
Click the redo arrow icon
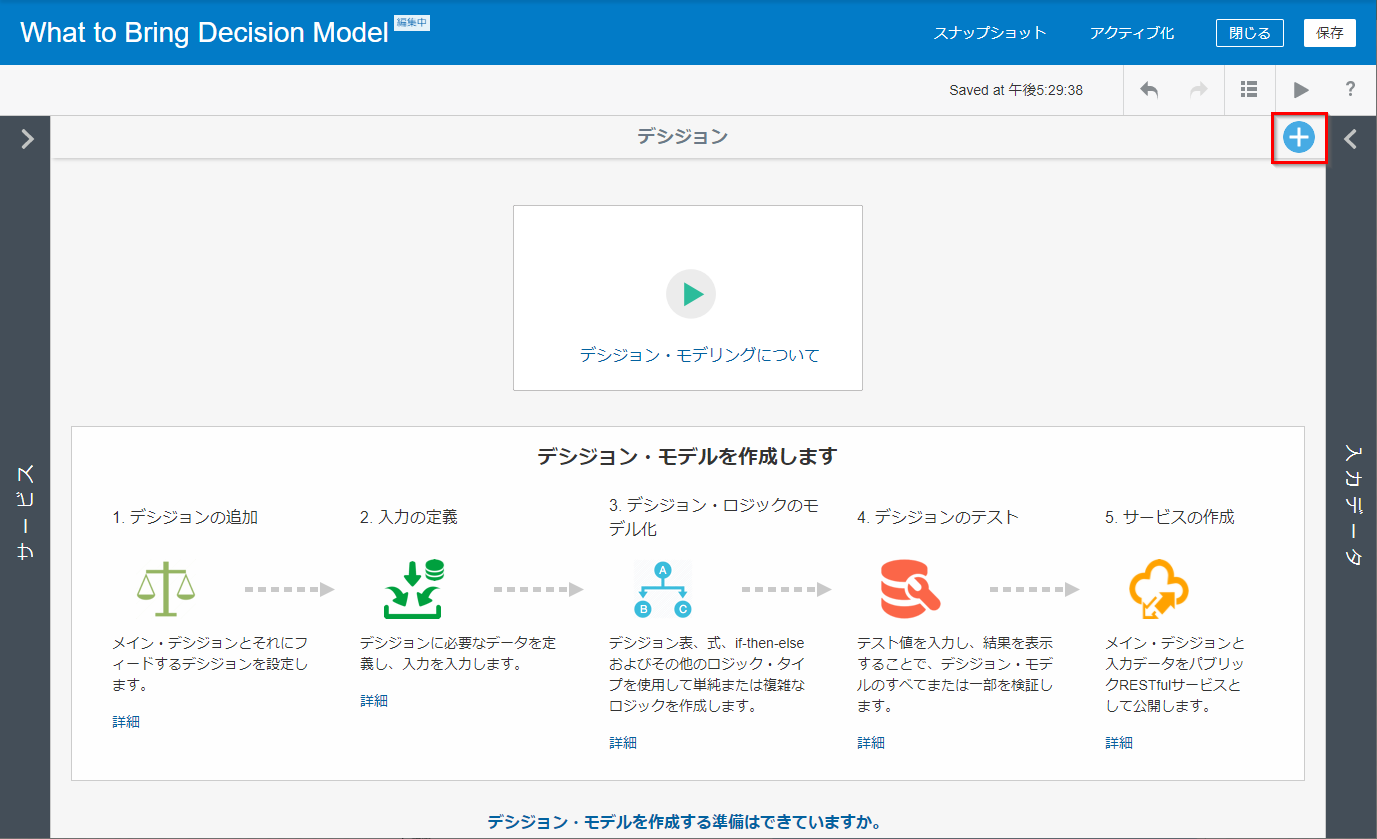coord(1198,90)
